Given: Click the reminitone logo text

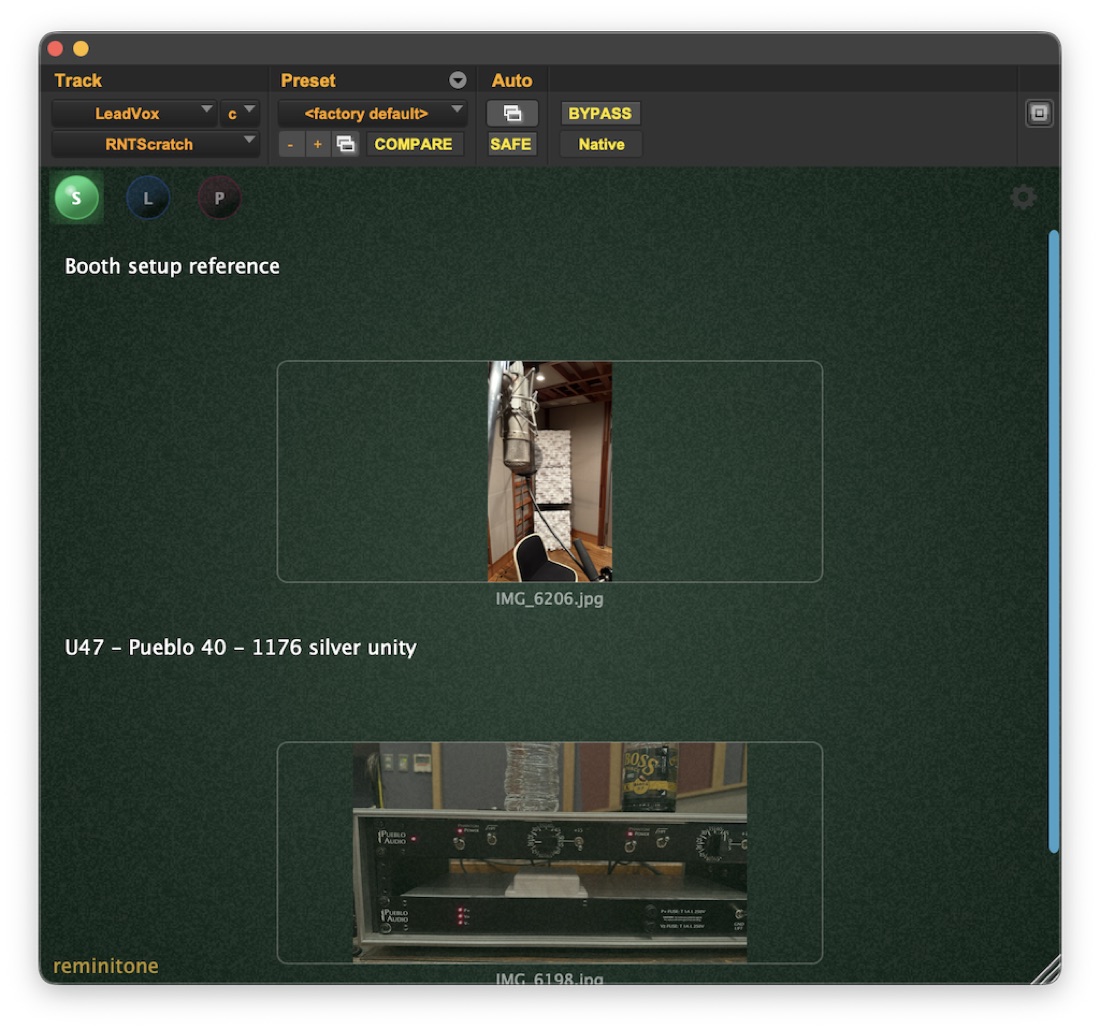Looking at the screenshot, I should [106, 965].
